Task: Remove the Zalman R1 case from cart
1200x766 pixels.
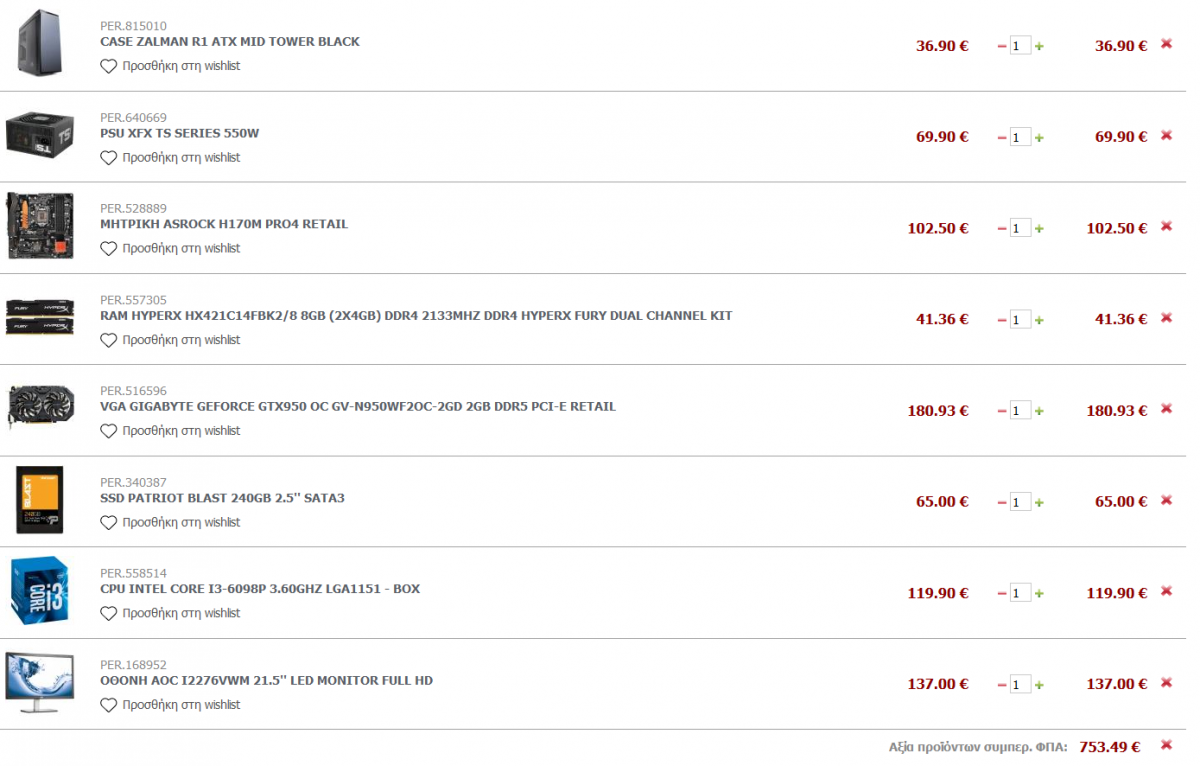Action: click(1166, 44)
